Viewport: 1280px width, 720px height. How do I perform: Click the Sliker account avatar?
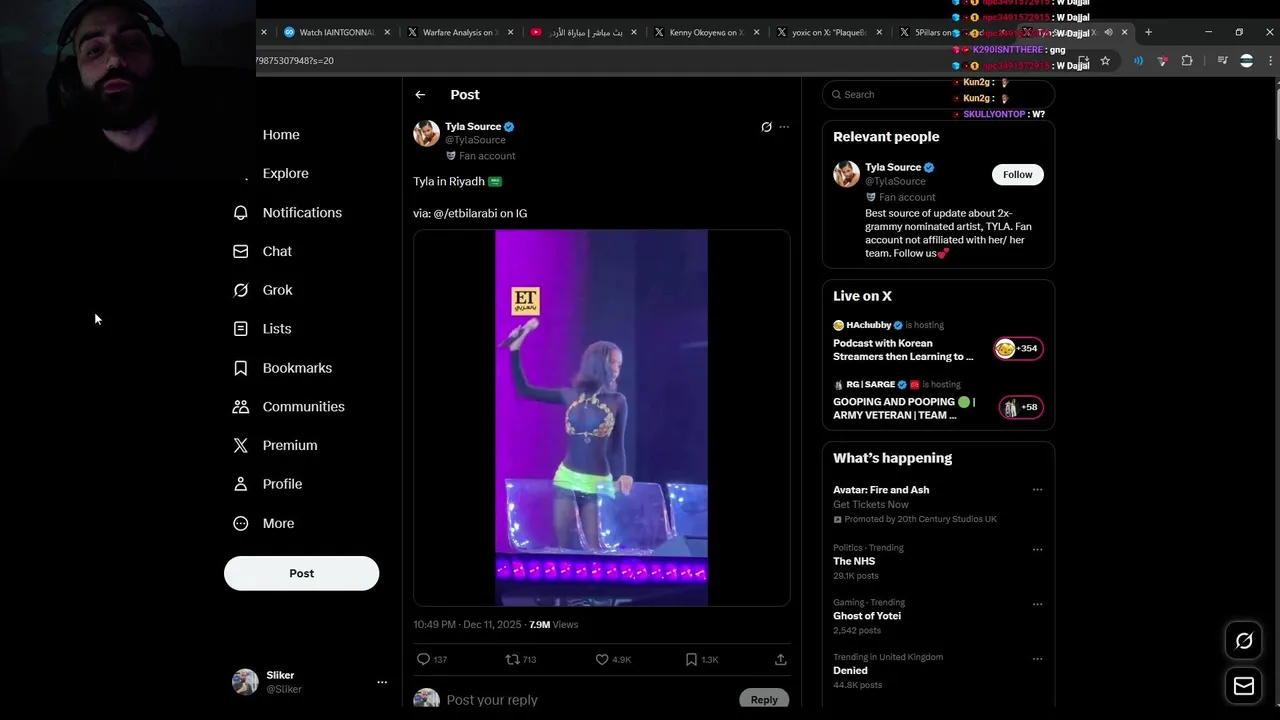[x=245, y=682]
